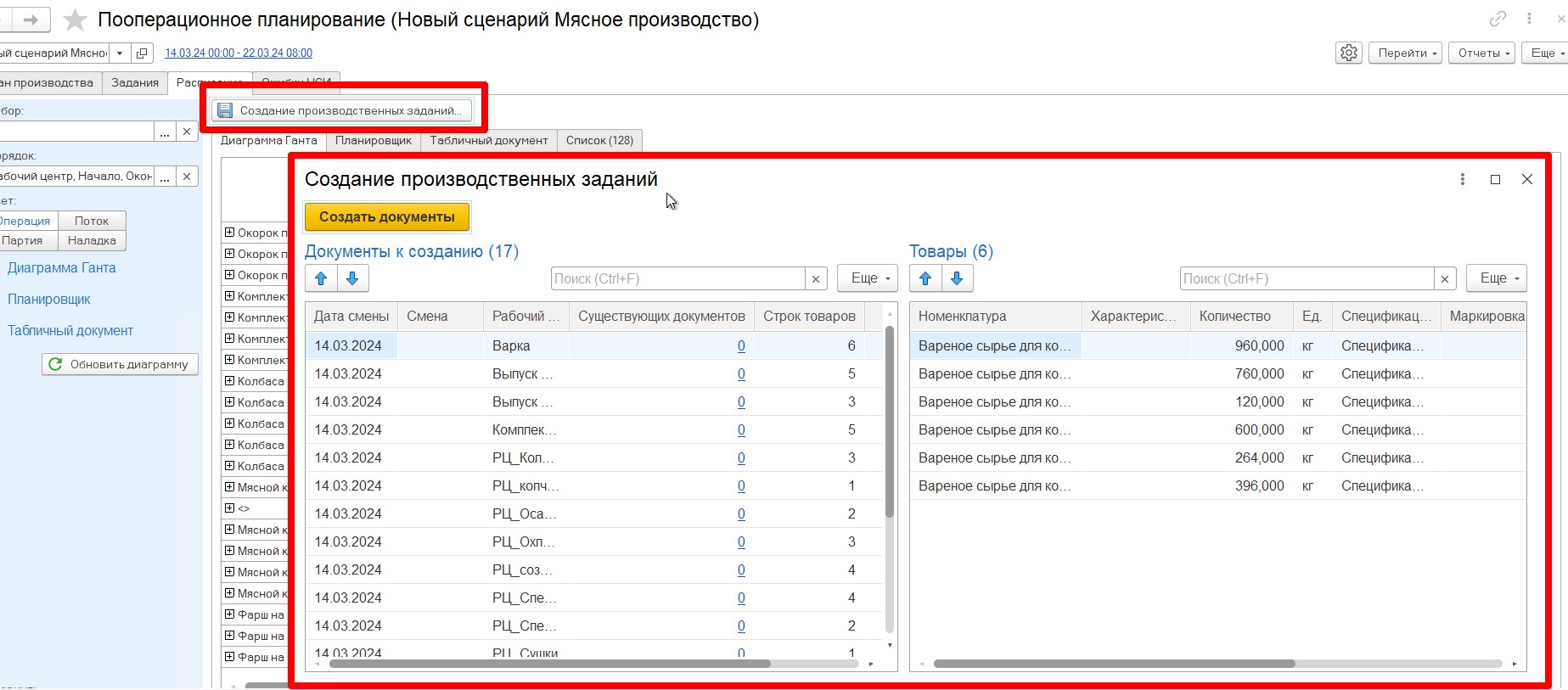The image size is (1568, 690).
Task: Open dialog's three-dot options menu
Action: click(1462, 179)
